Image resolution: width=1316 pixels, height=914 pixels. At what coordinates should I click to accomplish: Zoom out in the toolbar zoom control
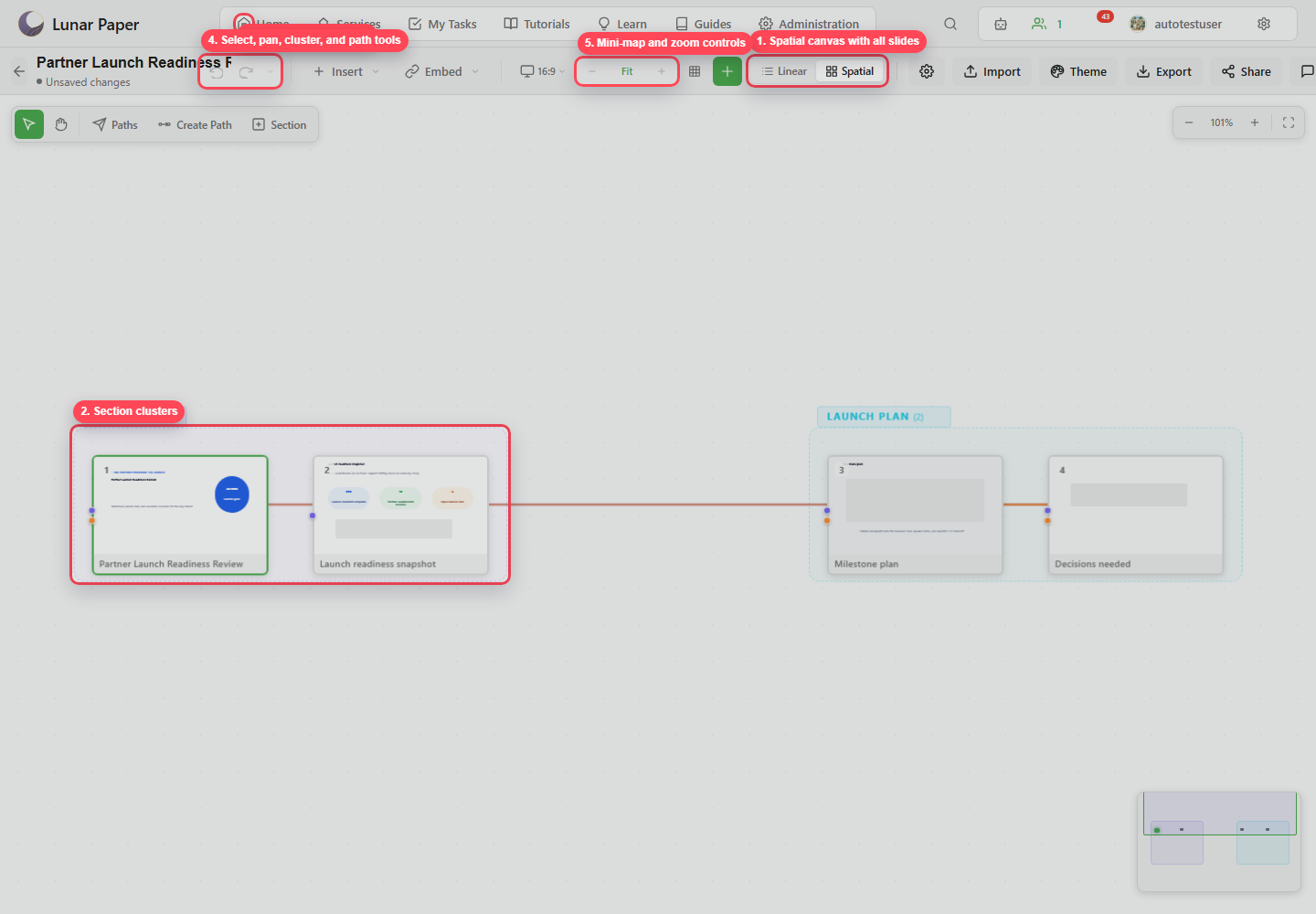click(592, 71)
